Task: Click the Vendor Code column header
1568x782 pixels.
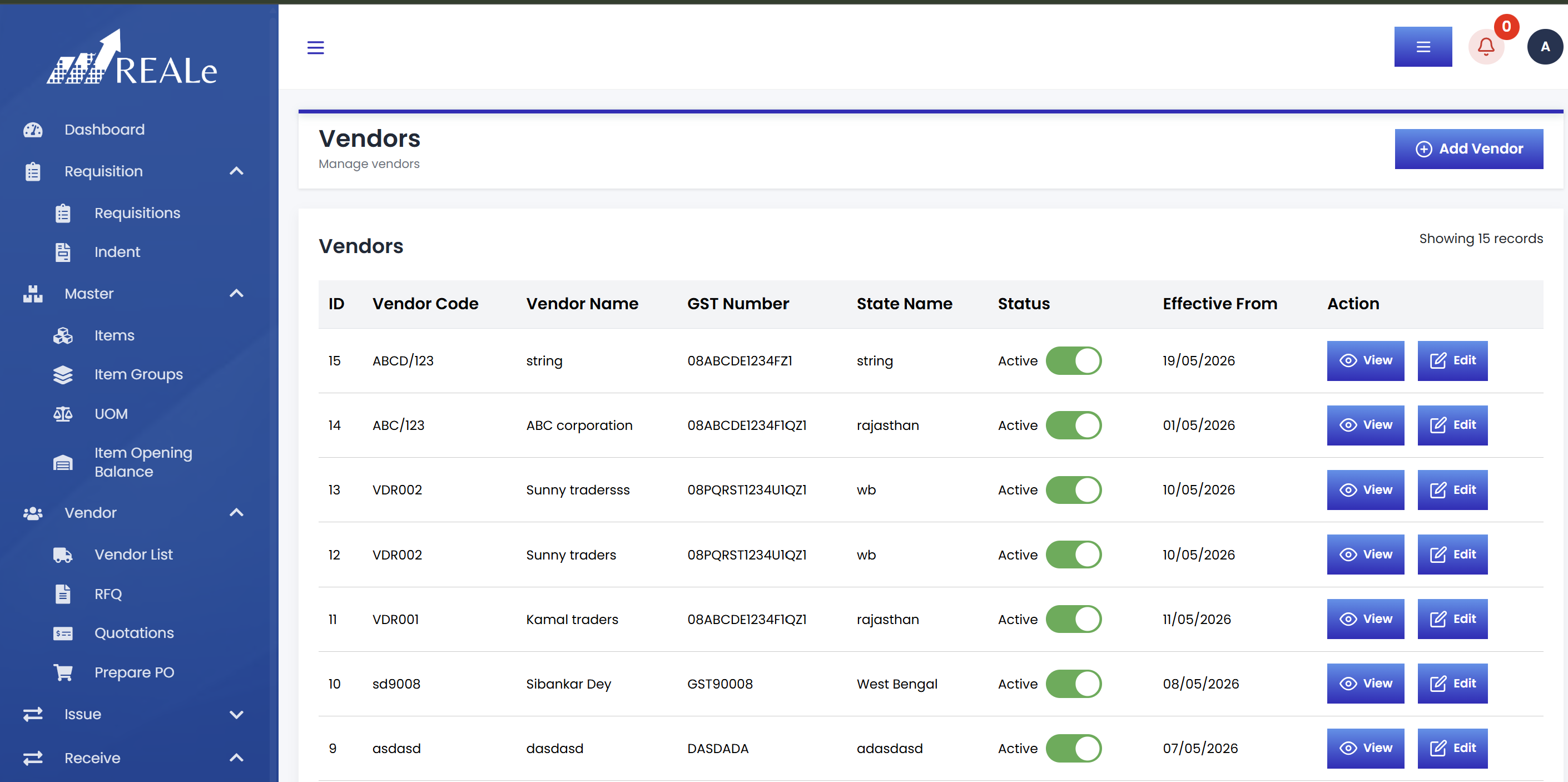Action: point(425,304)
